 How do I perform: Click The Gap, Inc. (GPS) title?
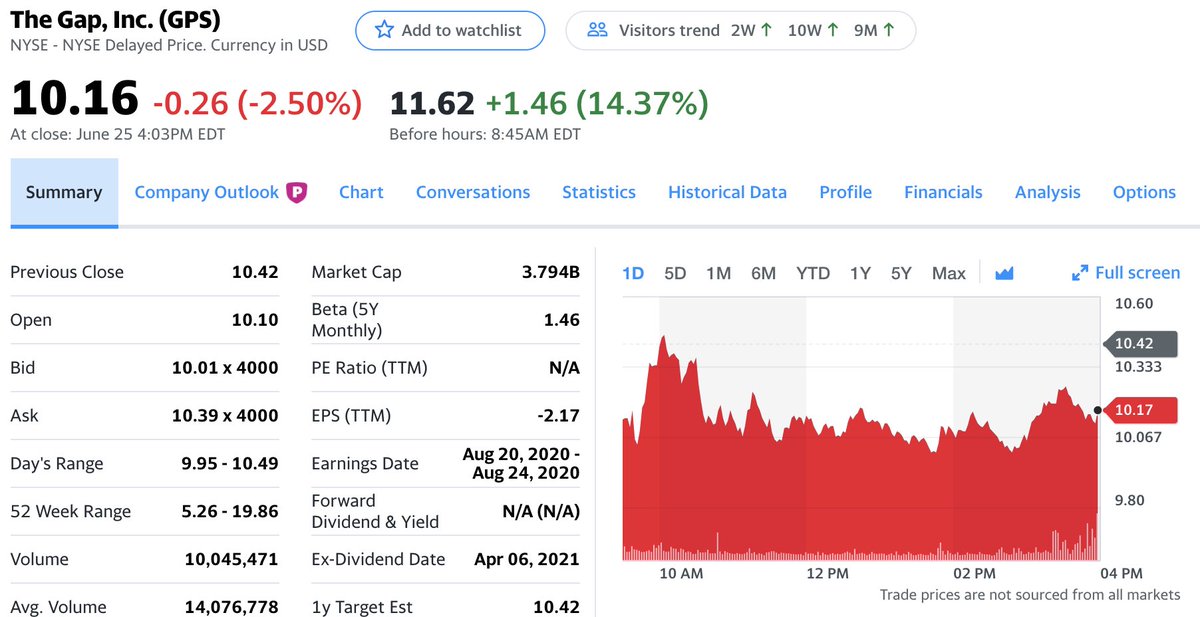[x=115, y=19]
